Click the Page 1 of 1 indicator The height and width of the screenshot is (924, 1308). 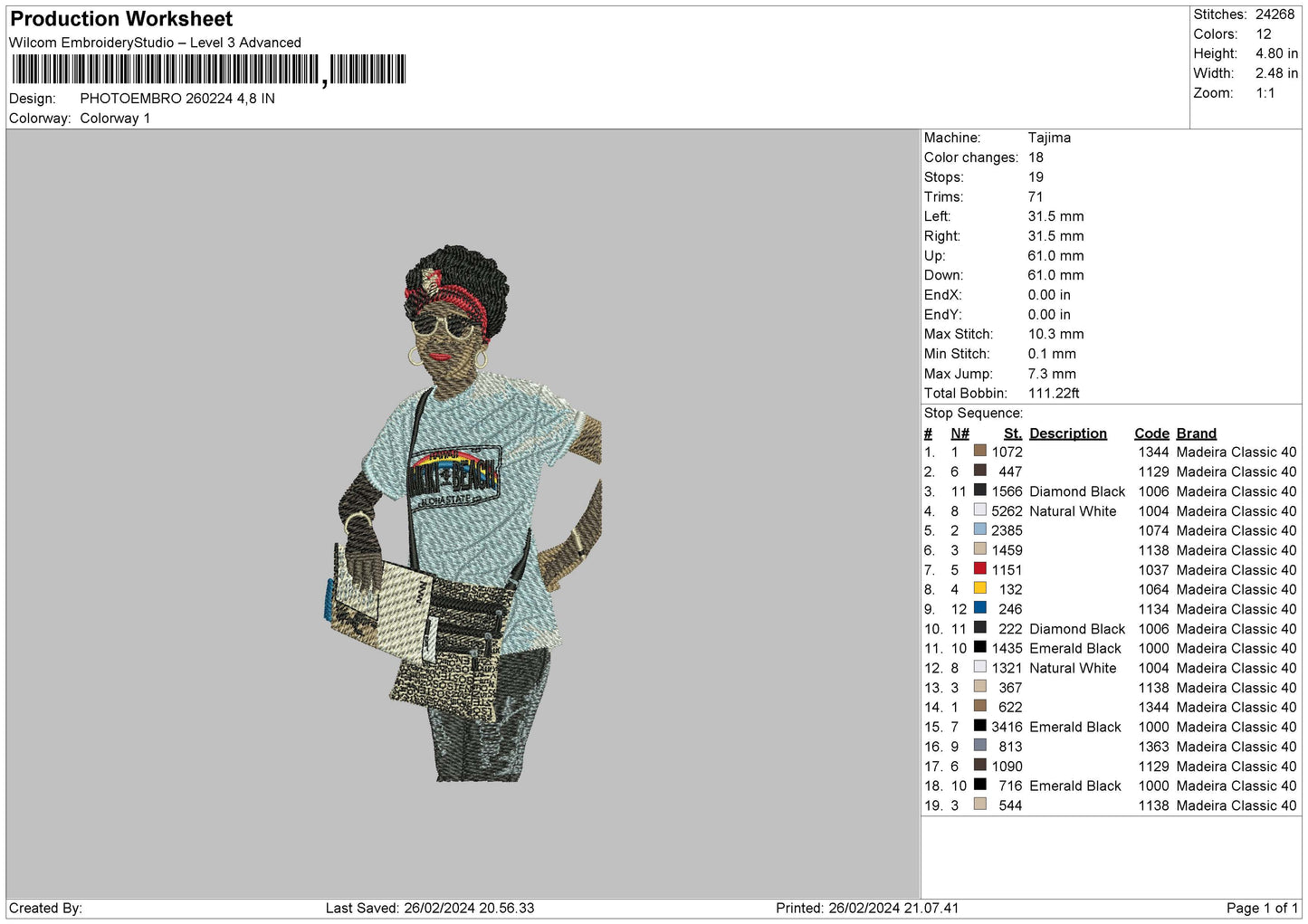[1262, 908]
